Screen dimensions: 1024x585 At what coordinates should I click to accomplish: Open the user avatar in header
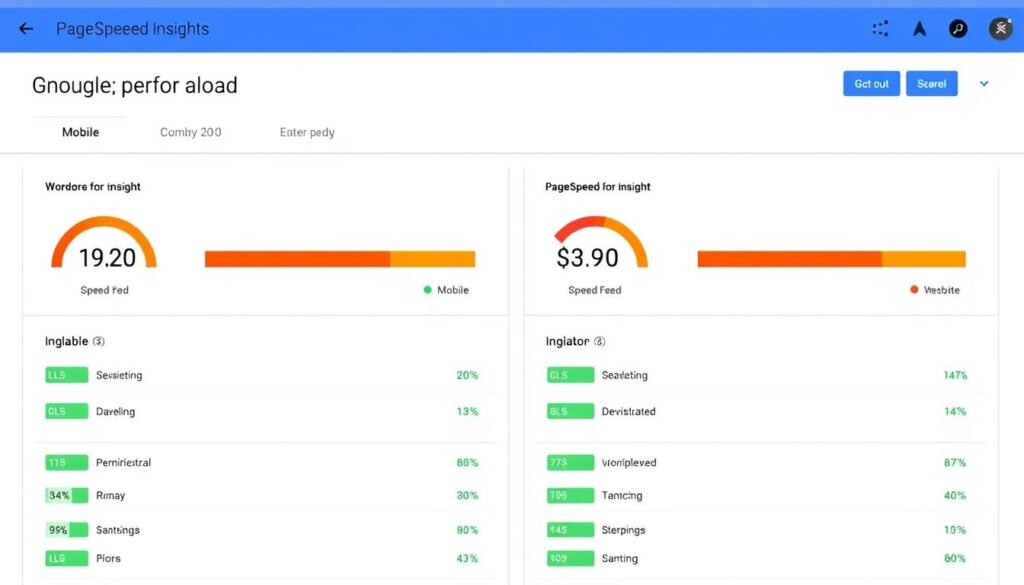pos(1000,29)
